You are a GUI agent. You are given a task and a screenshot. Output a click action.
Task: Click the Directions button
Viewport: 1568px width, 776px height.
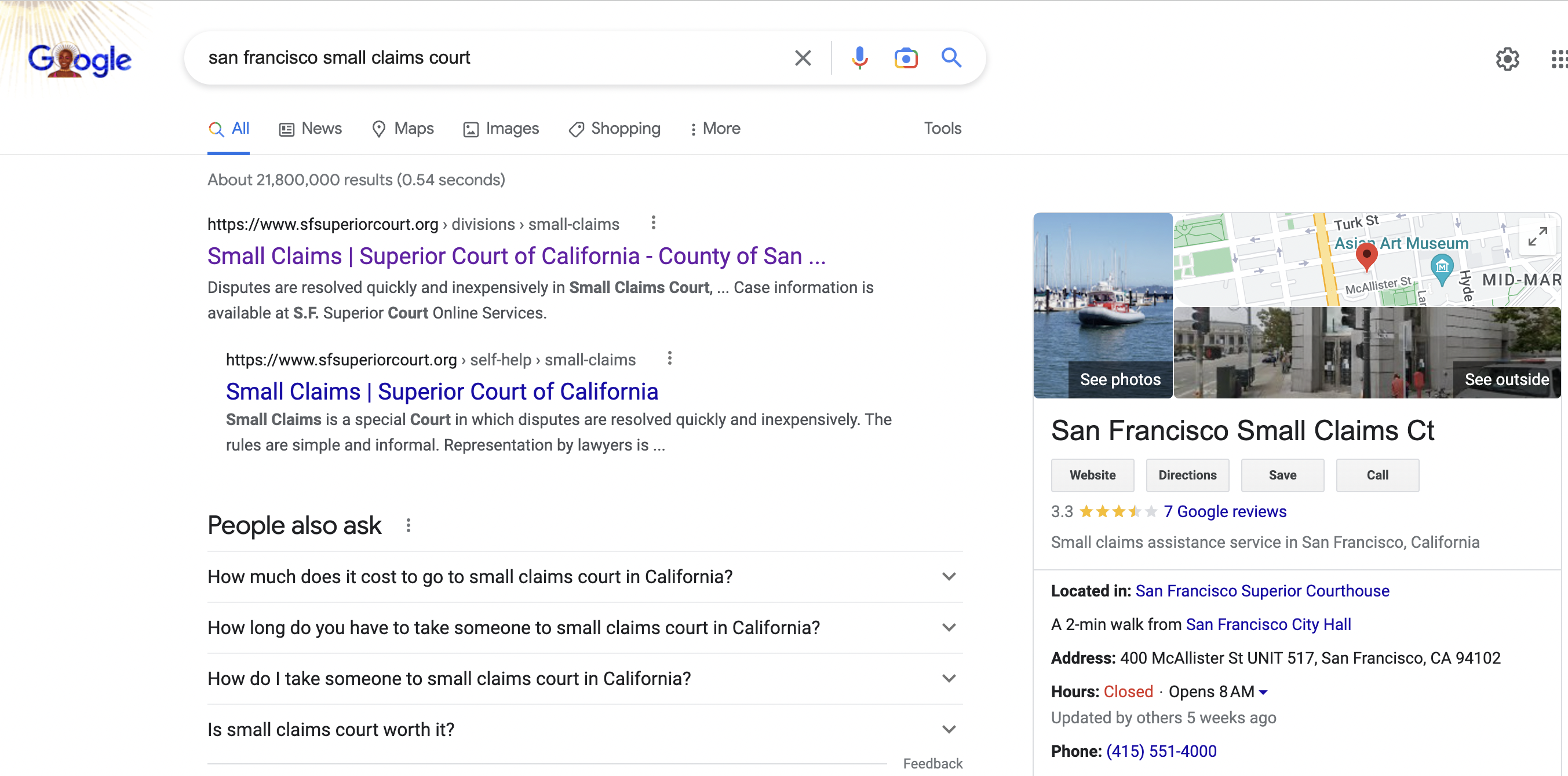[x=1187, y=475]
